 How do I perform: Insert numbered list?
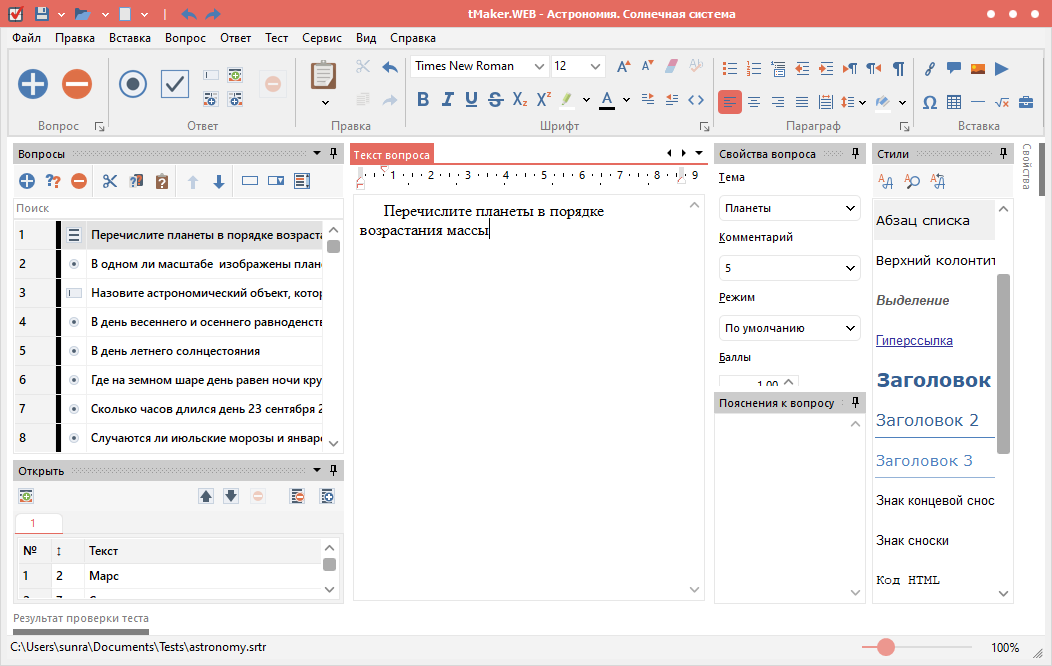(x=754, y=68)
